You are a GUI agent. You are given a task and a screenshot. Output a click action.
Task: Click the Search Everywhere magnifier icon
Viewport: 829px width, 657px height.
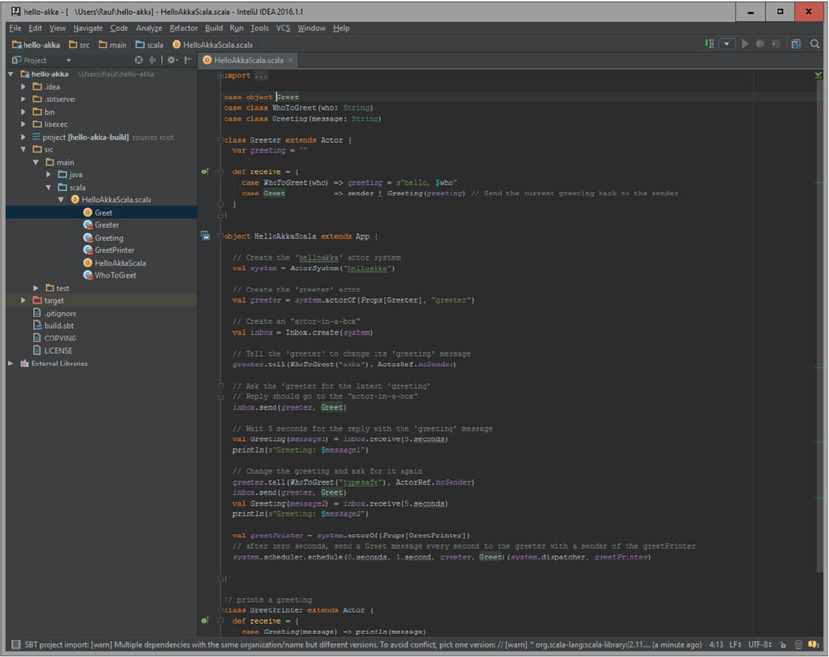point(816,44)
